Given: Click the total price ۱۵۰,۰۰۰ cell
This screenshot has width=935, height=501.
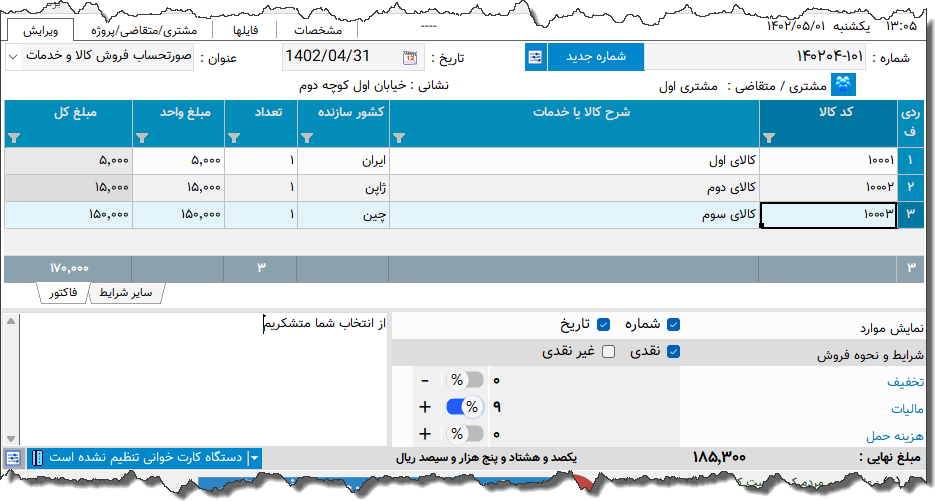Looking at the screenshot, I should pos(68,215).
